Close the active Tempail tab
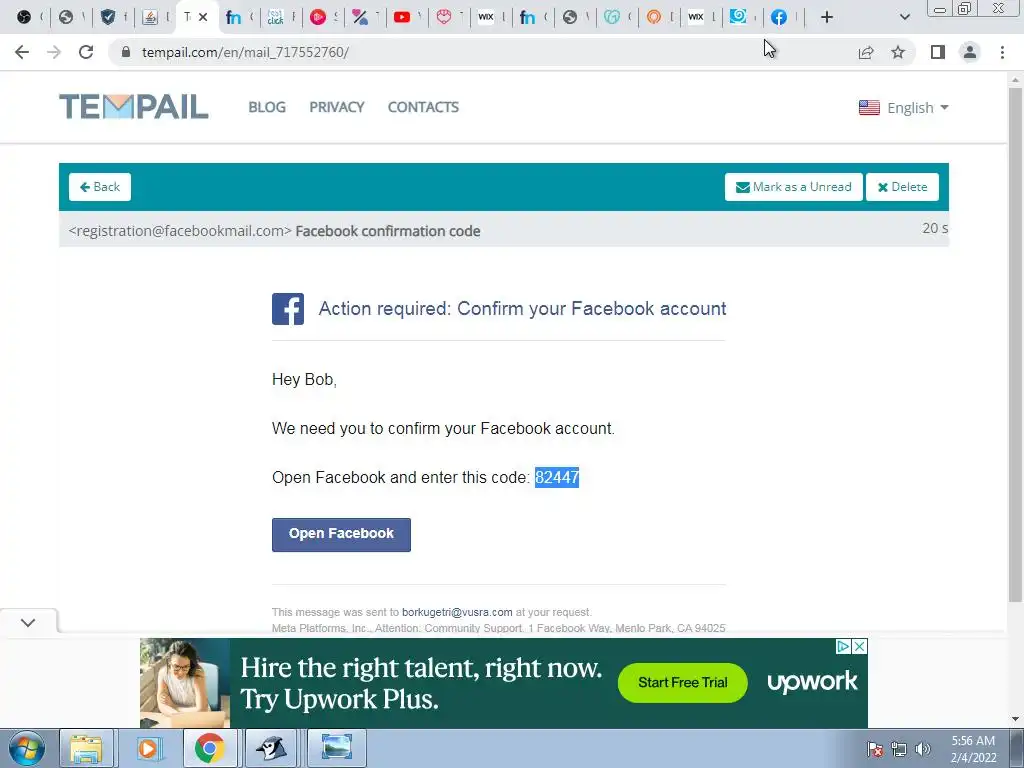The height and width of the screenshot is (768, 1024). (203, 17)
